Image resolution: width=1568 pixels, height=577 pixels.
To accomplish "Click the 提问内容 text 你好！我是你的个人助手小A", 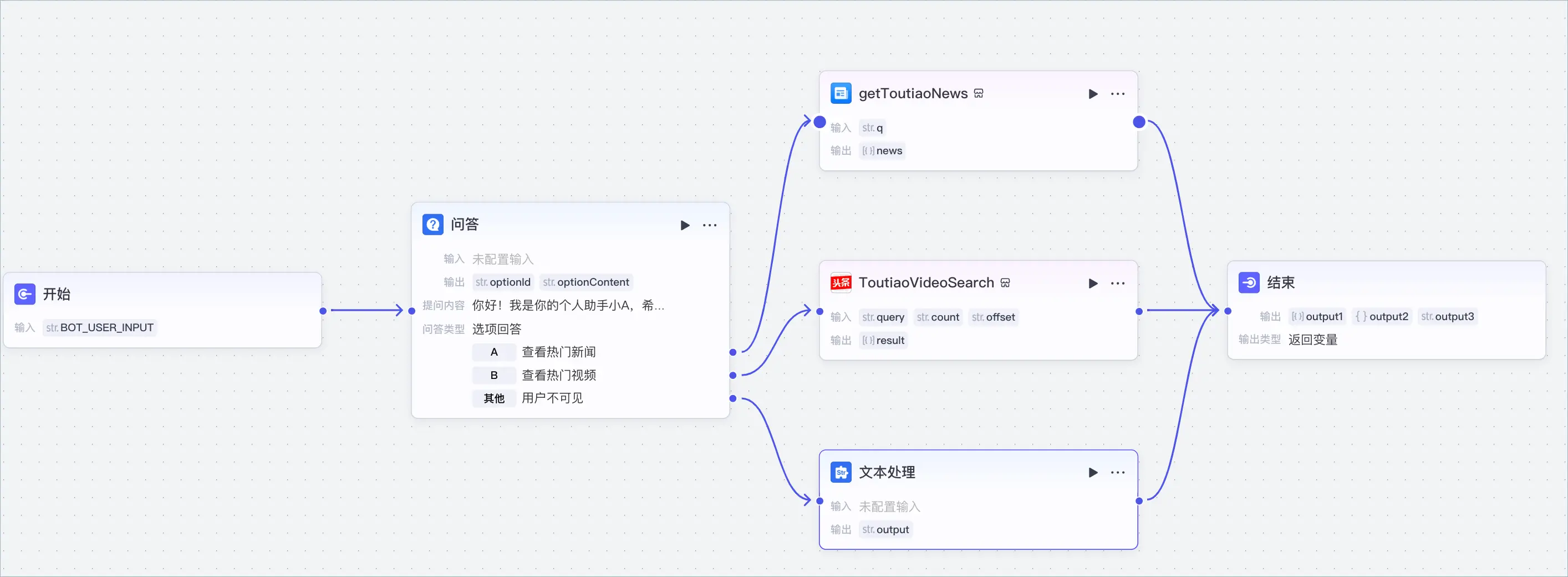I will tap(568, 305).
